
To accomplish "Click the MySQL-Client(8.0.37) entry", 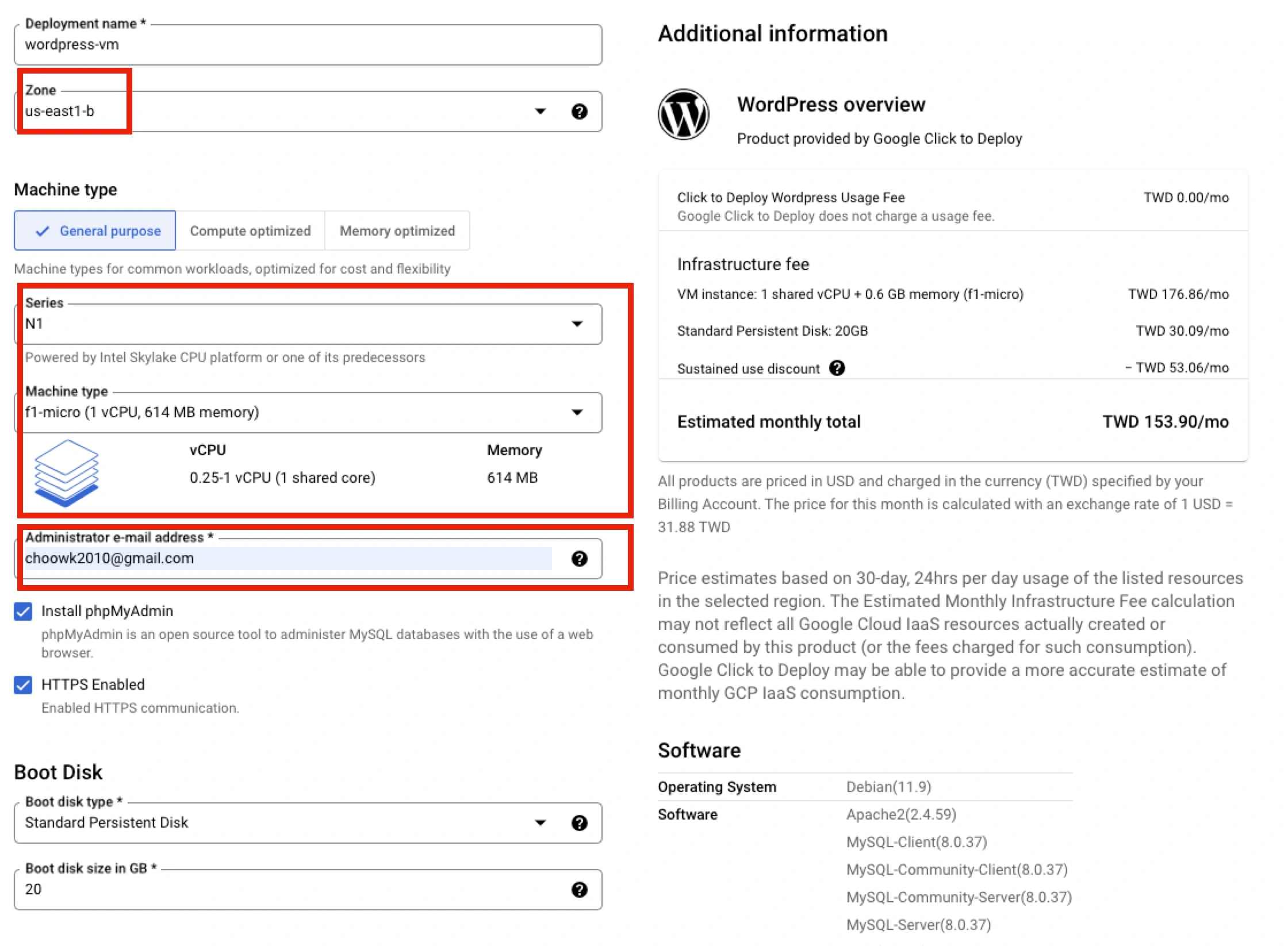I will 917,842.
